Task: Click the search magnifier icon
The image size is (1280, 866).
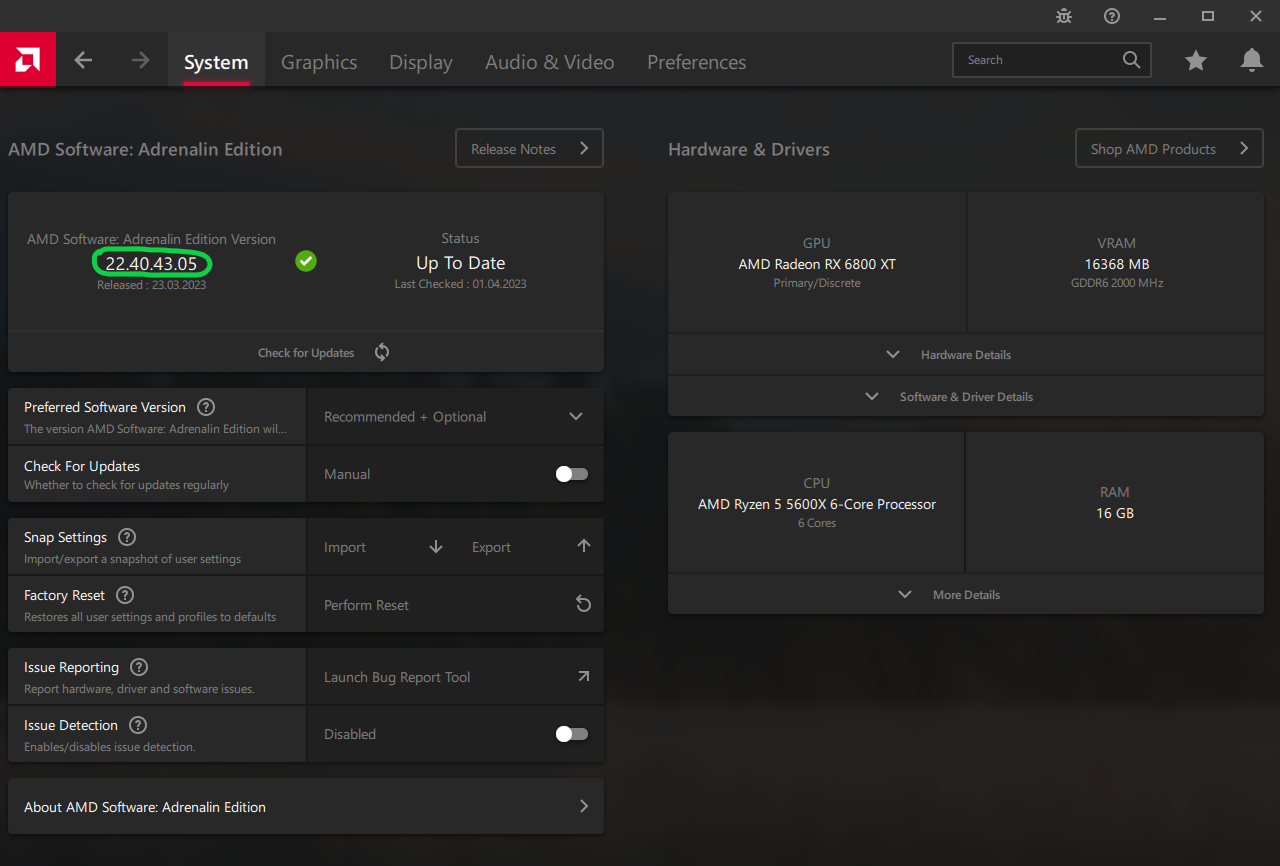Action: (x=1131, y=60)
